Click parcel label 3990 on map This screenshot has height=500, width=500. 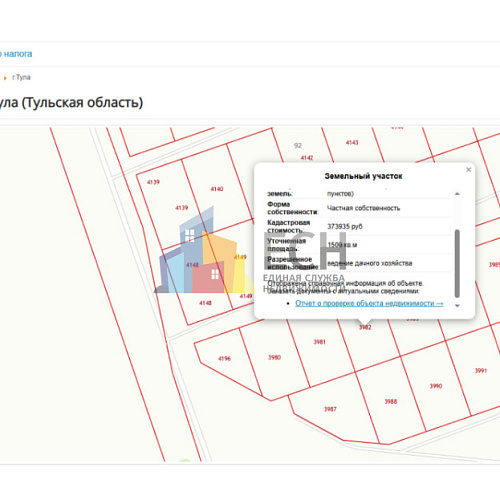[436, 386]
